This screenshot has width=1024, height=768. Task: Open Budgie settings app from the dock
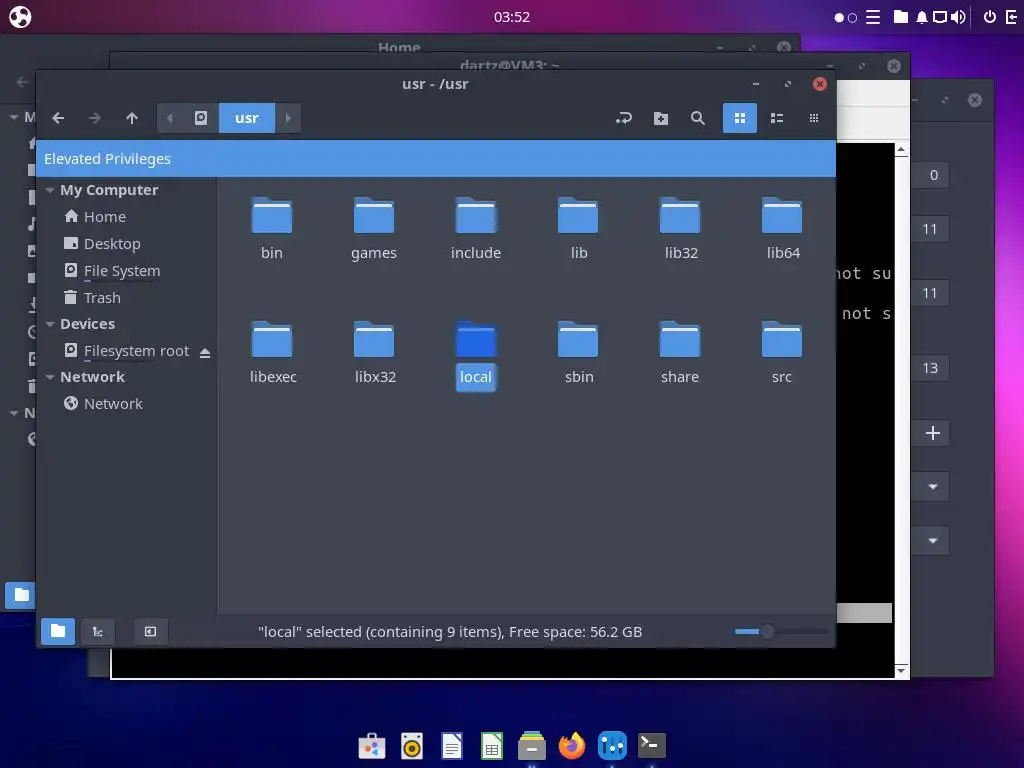tap(612, 746)
